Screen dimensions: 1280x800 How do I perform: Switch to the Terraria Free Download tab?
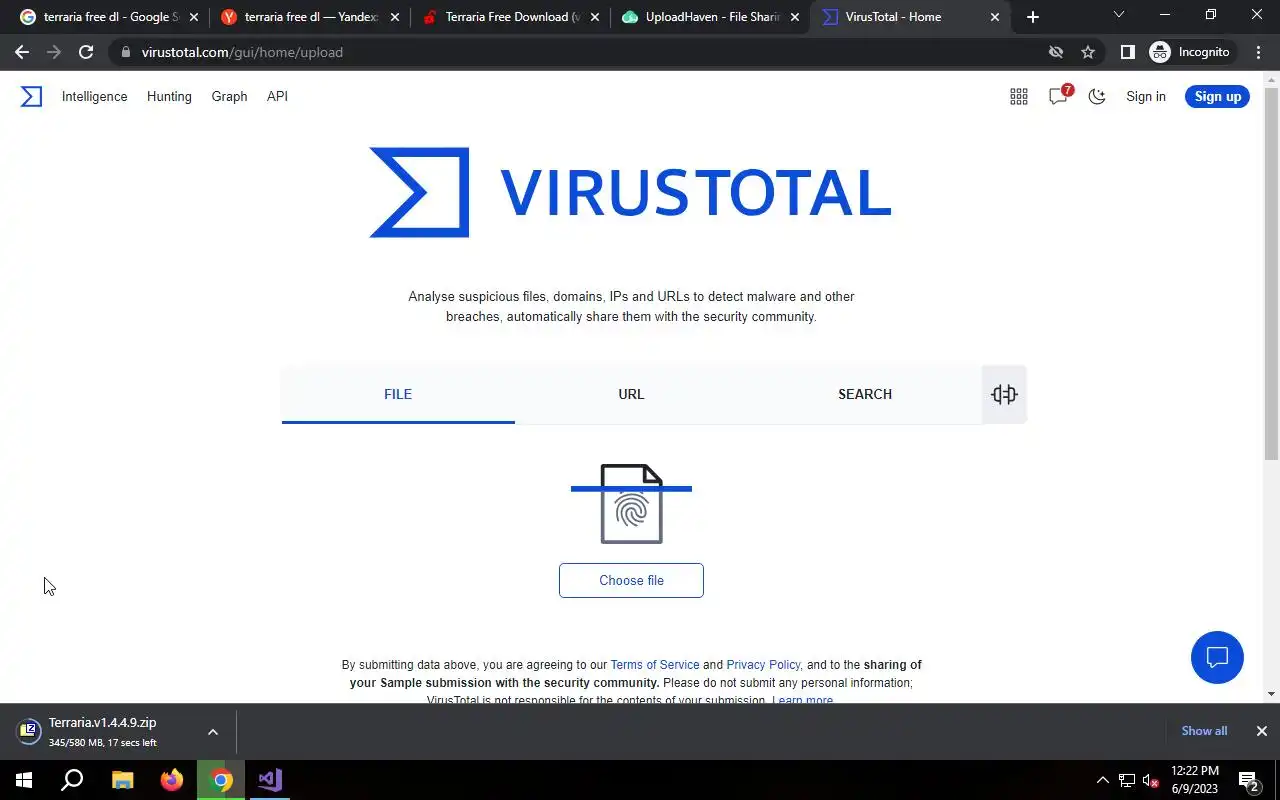tap(511, 17)
